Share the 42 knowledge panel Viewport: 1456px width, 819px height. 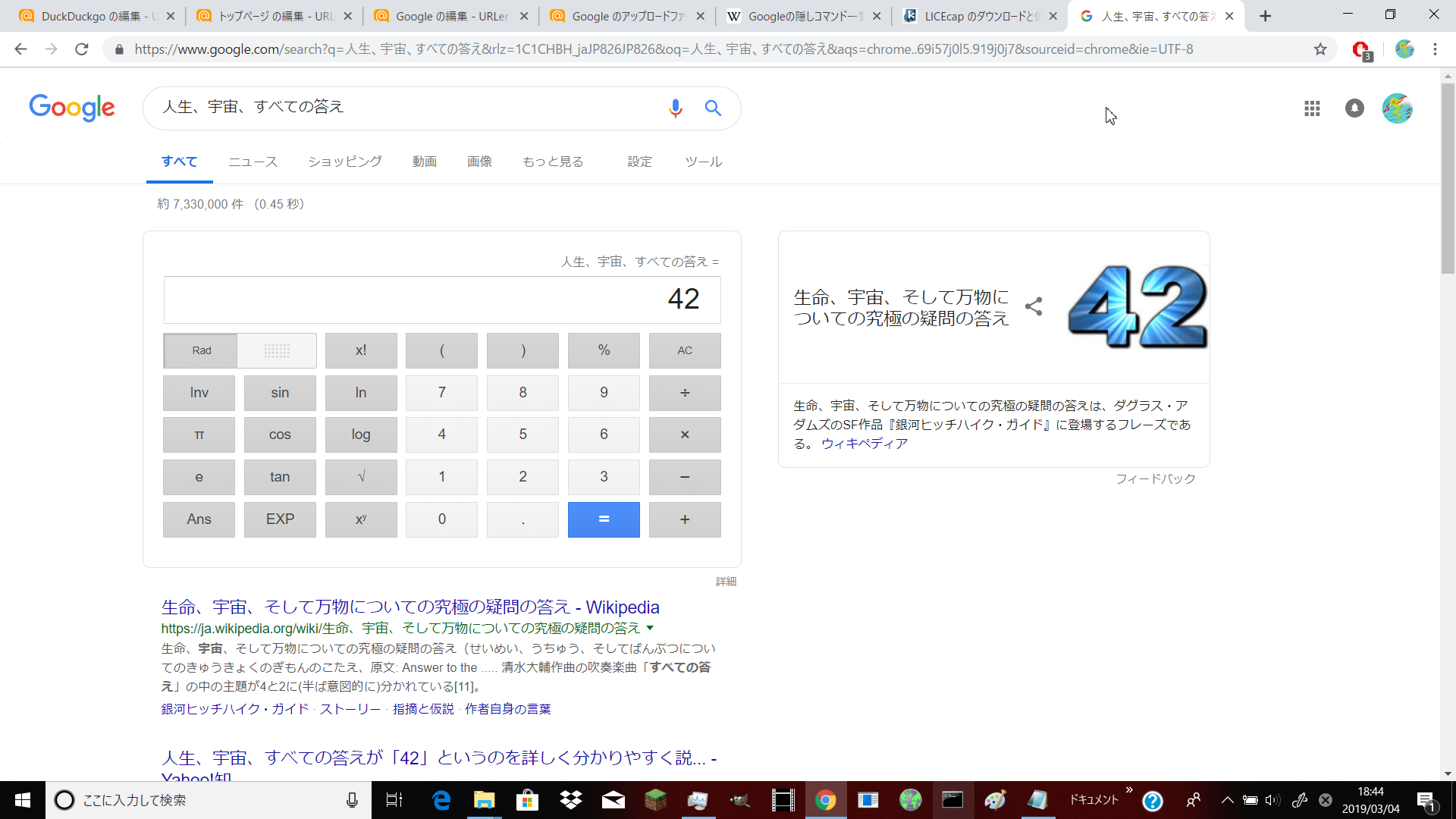point(1034,306)
